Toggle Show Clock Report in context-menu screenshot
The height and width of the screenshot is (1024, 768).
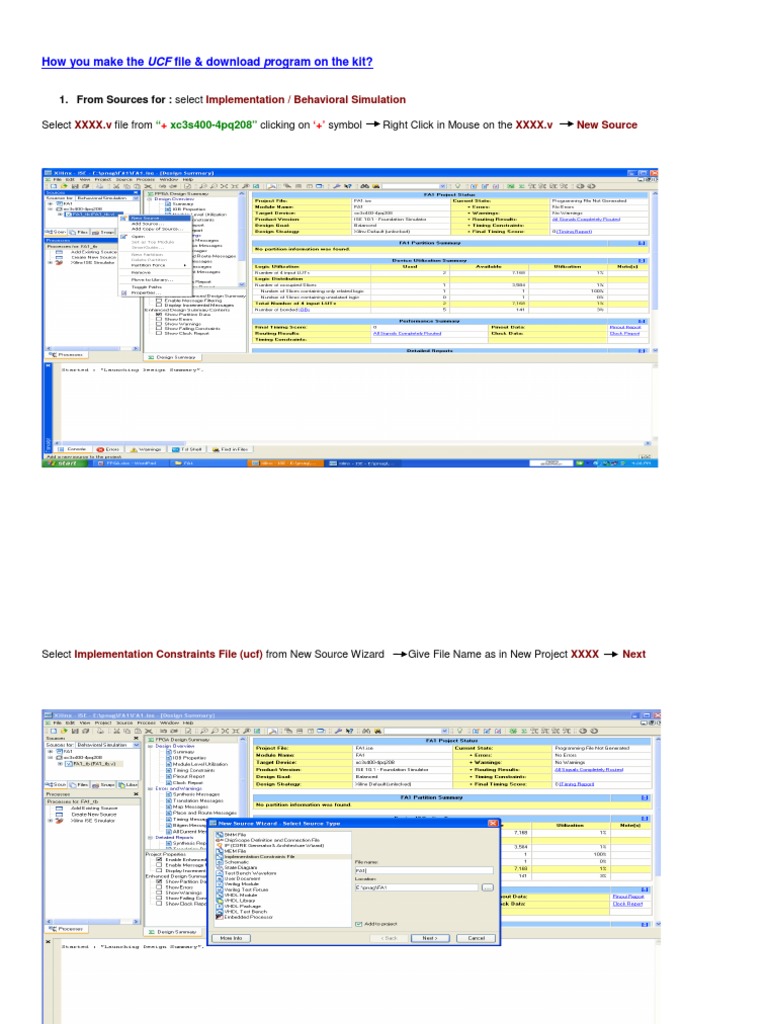pyautogui.click(x=159, y=333)
